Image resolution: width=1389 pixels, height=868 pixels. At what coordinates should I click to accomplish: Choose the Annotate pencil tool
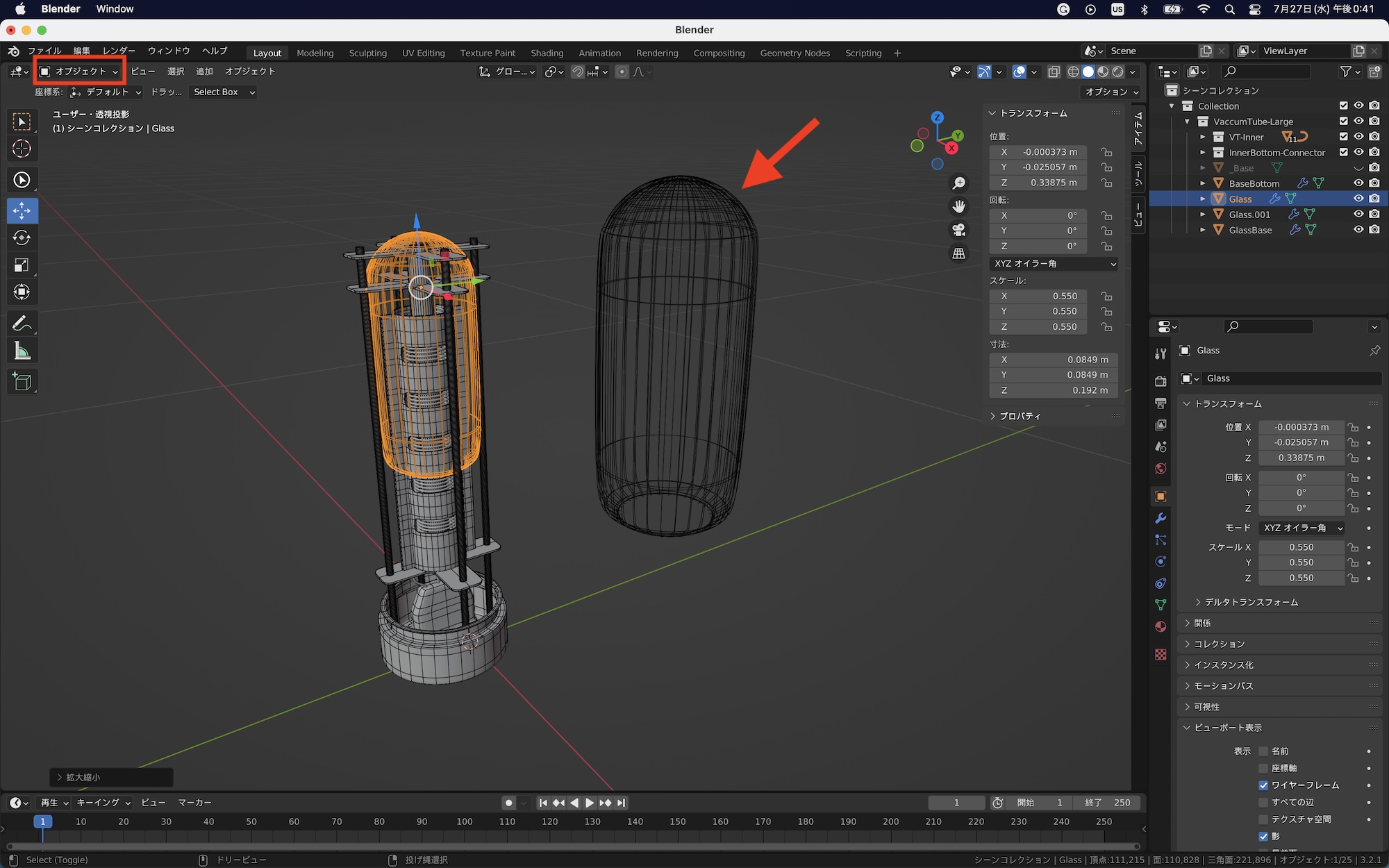[22, 324]
